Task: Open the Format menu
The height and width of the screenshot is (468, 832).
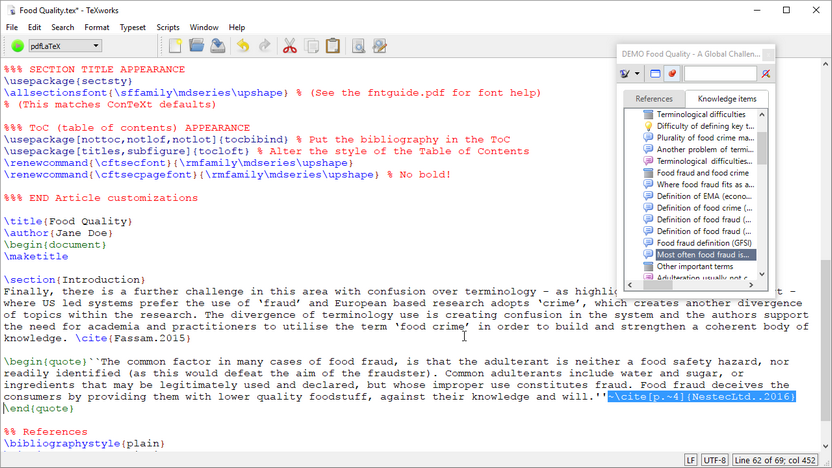Action: click(97, 27)
